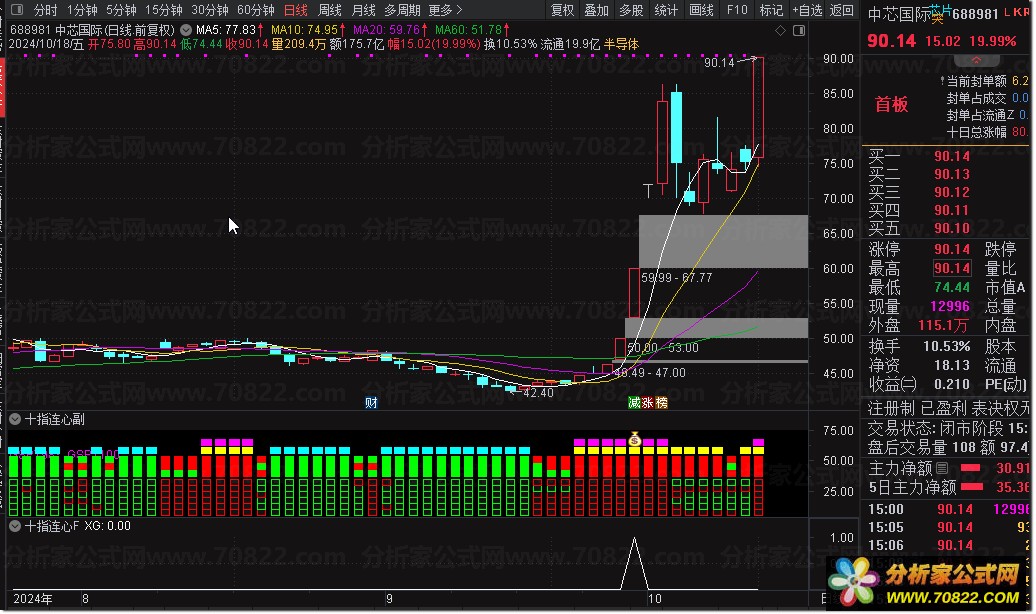This screenshot has height=614, width=1036.
Task: Click the 注册制 已盈利 info line
Action: point(948,408)
